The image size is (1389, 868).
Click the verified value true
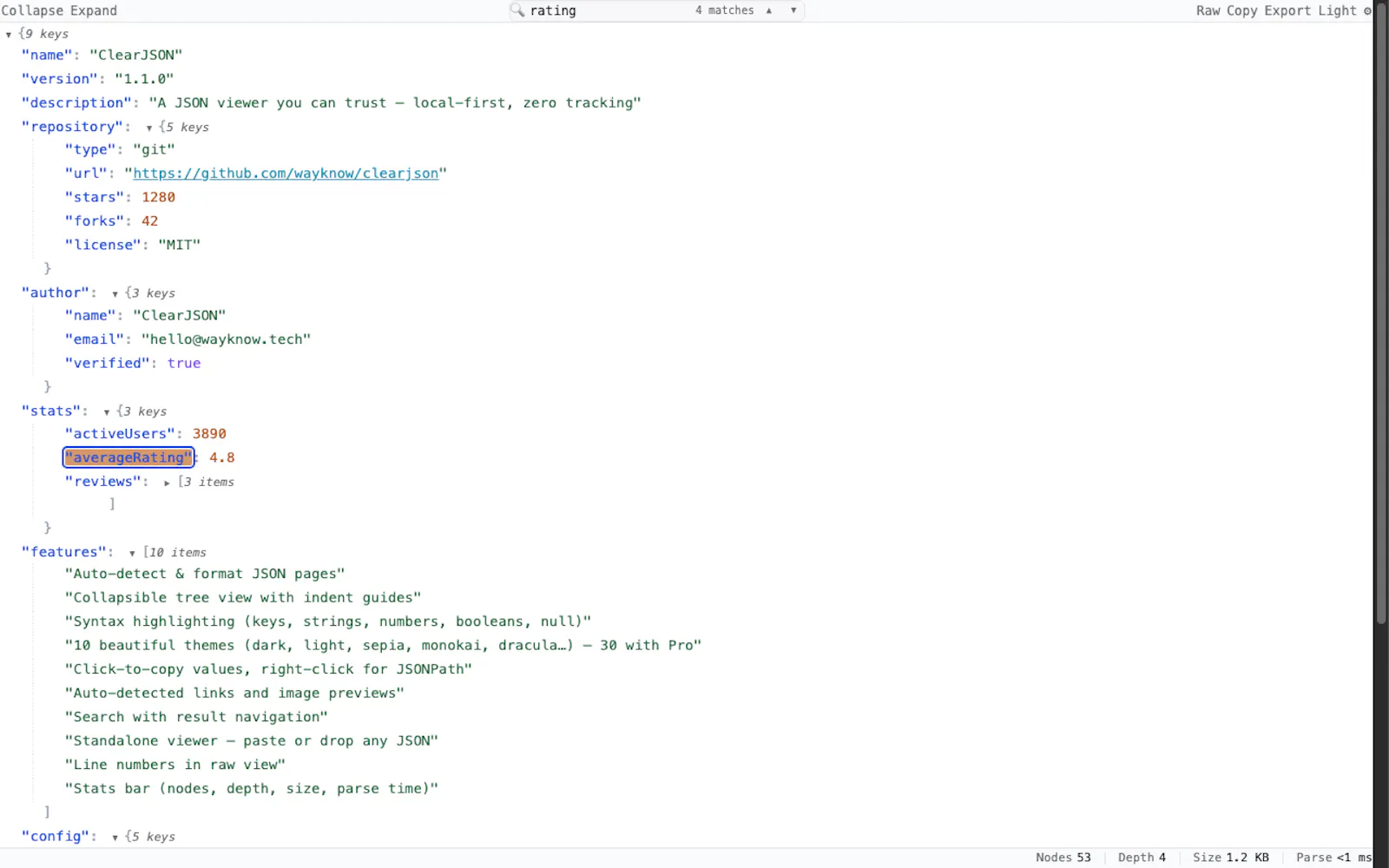(184, 364)
